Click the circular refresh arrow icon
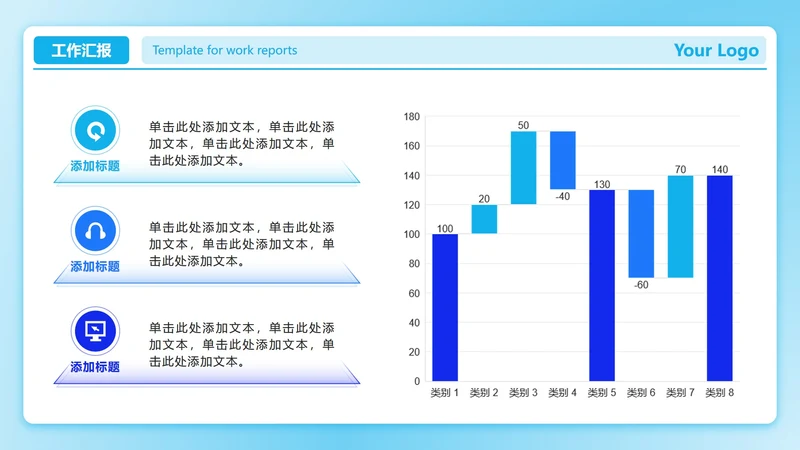Viewport: 800px width, 450px height. pyautogui.click(x=95, y=131)
